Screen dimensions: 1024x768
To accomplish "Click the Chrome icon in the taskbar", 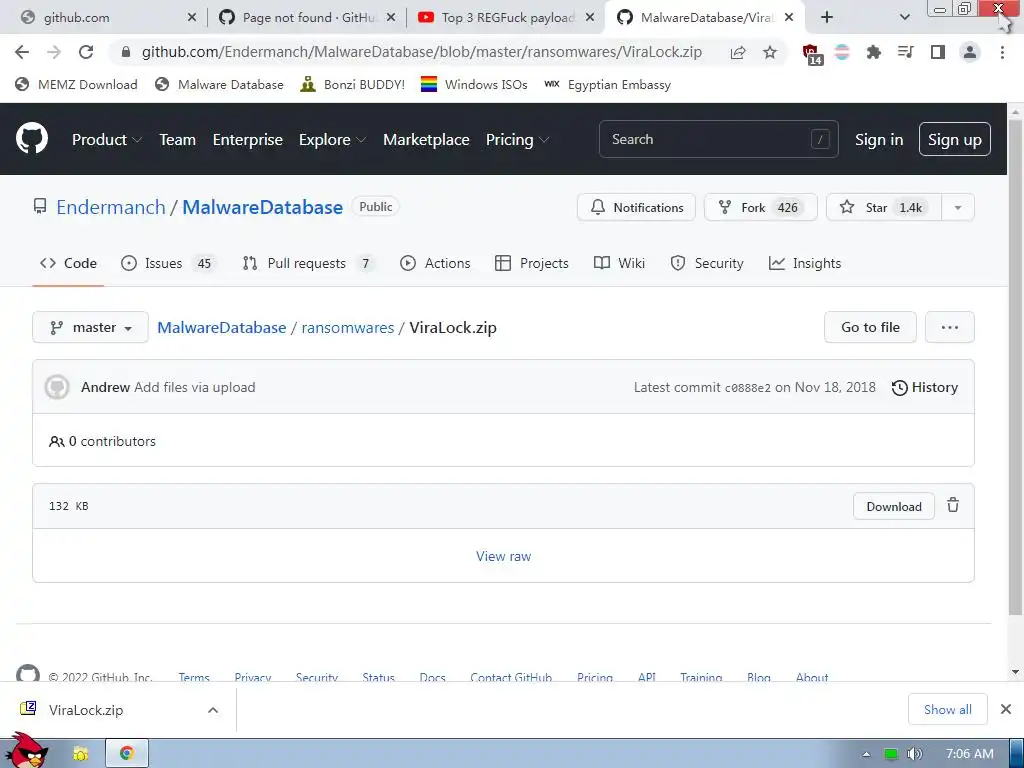I will tap(127, 753).
